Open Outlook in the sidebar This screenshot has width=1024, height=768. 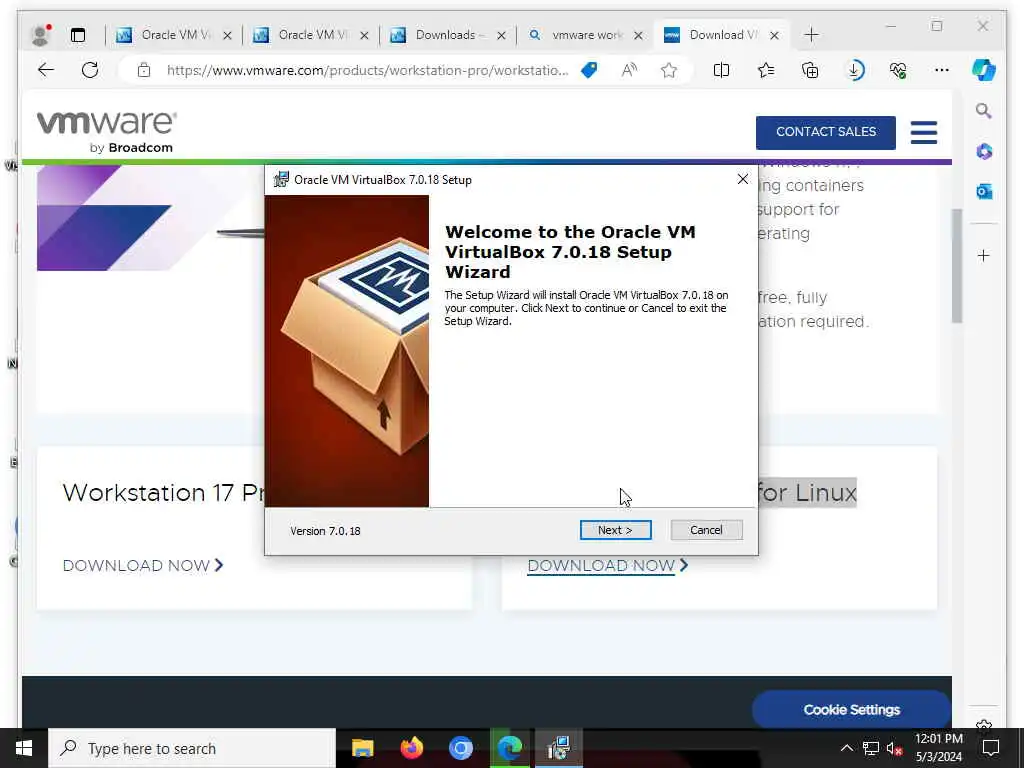click(984, 191)
